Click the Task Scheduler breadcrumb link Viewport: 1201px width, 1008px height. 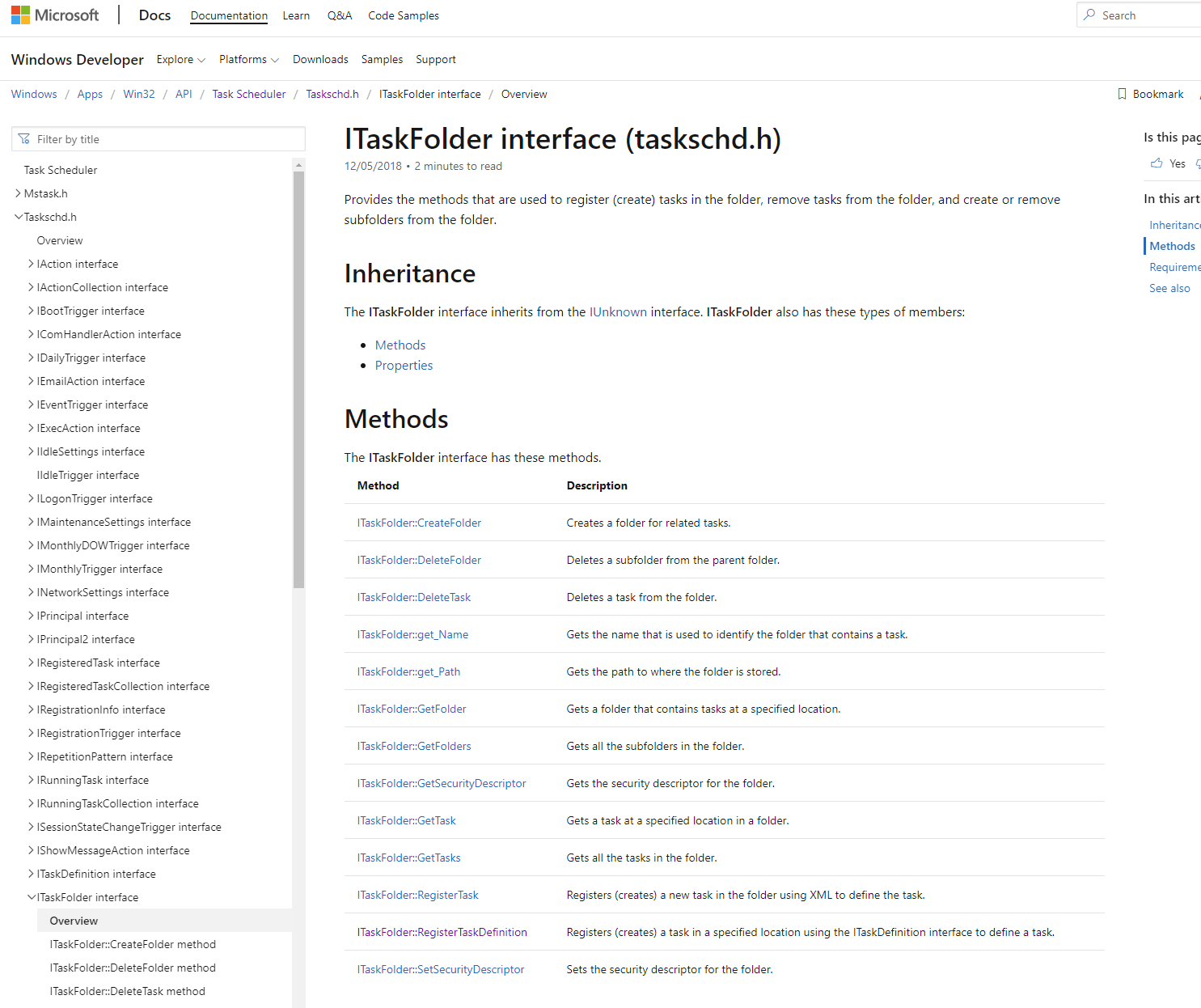(249, 94)
